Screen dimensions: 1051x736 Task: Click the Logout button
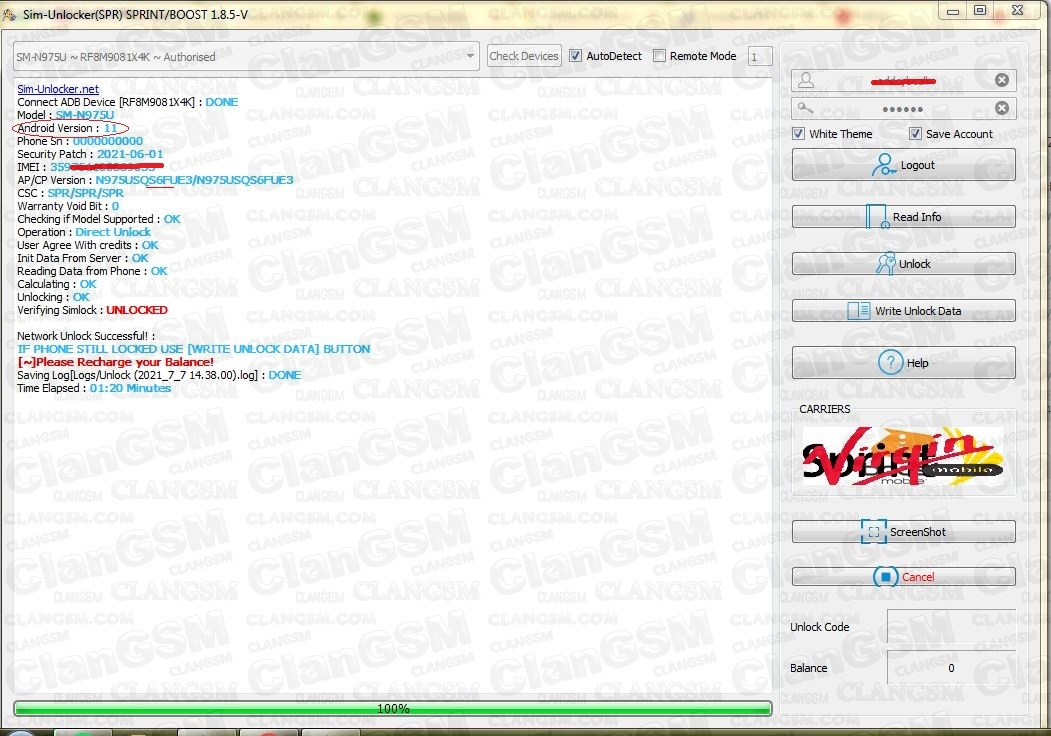pyautogui.click(x=904, y=165)
